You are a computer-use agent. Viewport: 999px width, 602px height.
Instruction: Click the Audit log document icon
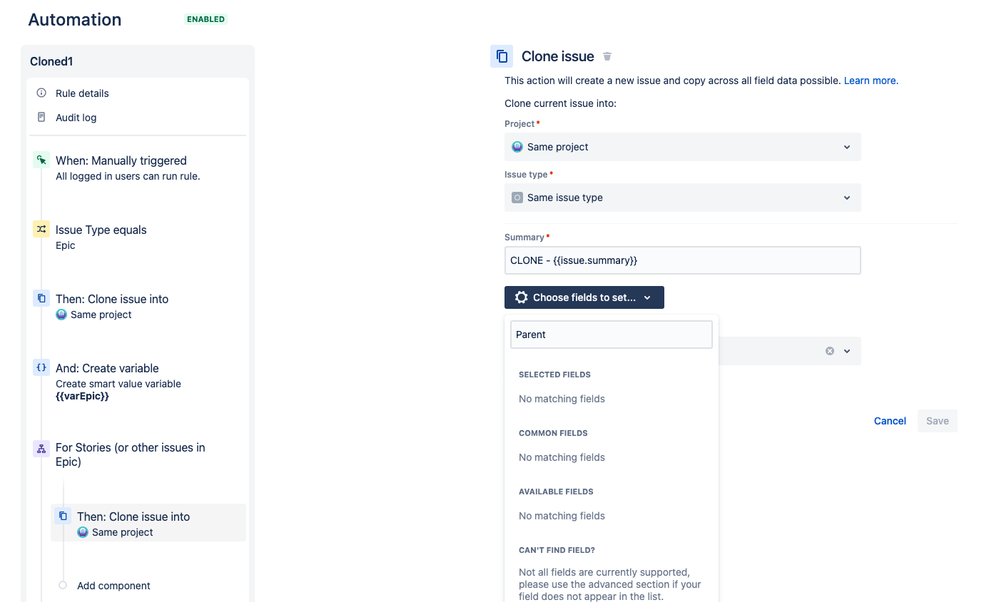tap(41, 117)
